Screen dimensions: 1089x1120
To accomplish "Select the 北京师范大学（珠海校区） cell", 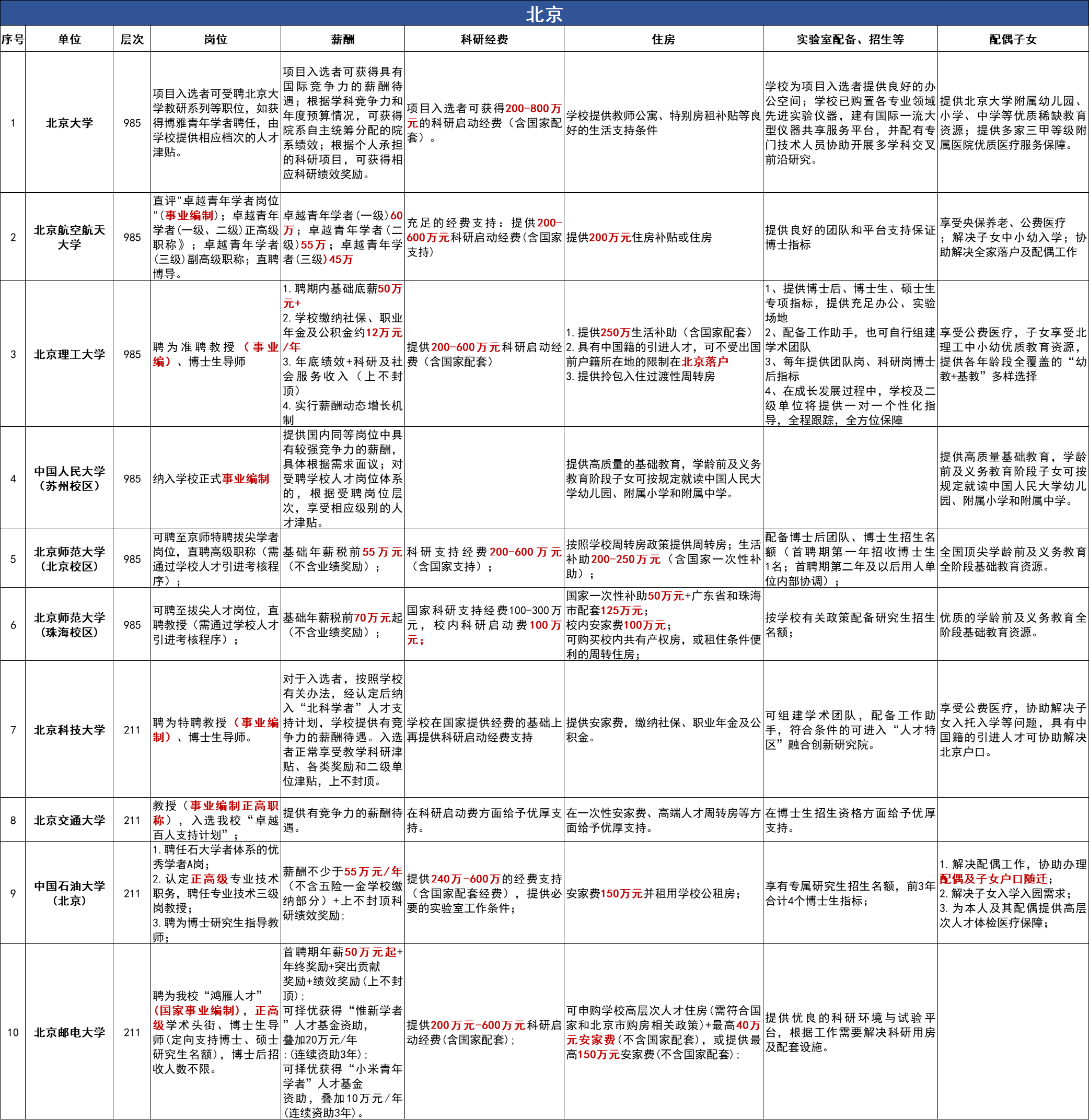I will coord(69,625).
